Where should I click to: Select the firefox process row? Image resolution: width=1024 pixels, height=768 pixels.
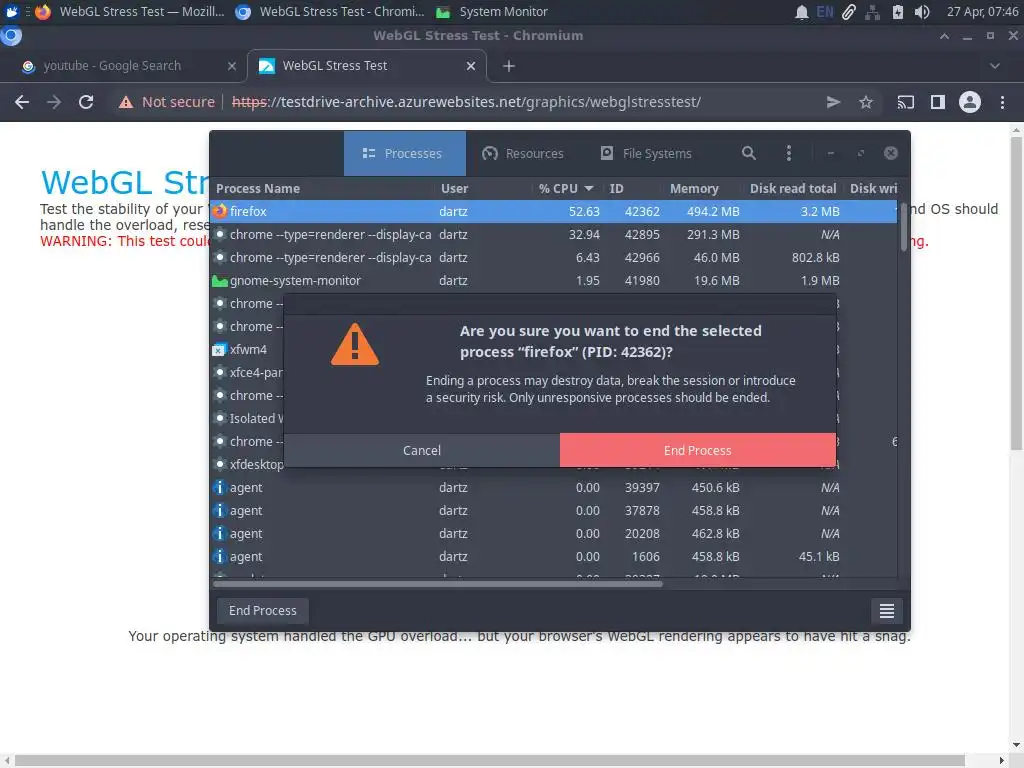point(554,212)
